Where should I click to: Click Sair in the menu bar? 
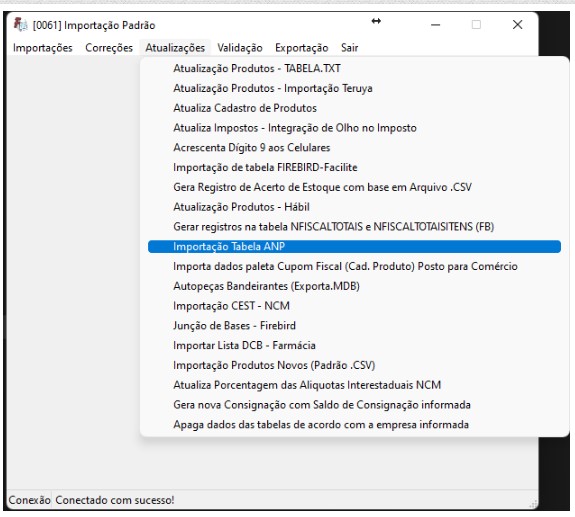coord(349,48)
